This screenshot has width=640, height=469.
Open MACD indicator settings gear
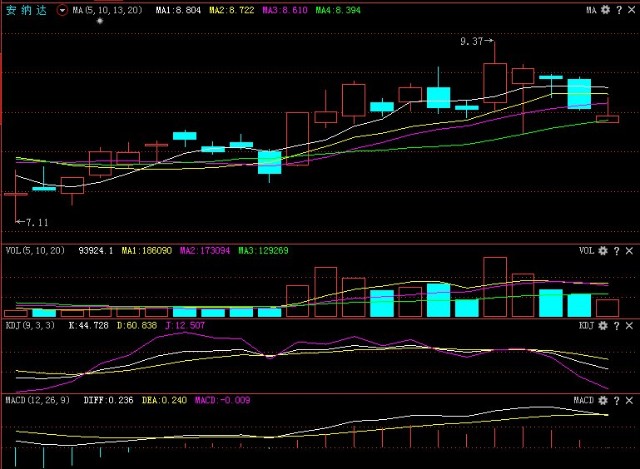tap(603, 400)
